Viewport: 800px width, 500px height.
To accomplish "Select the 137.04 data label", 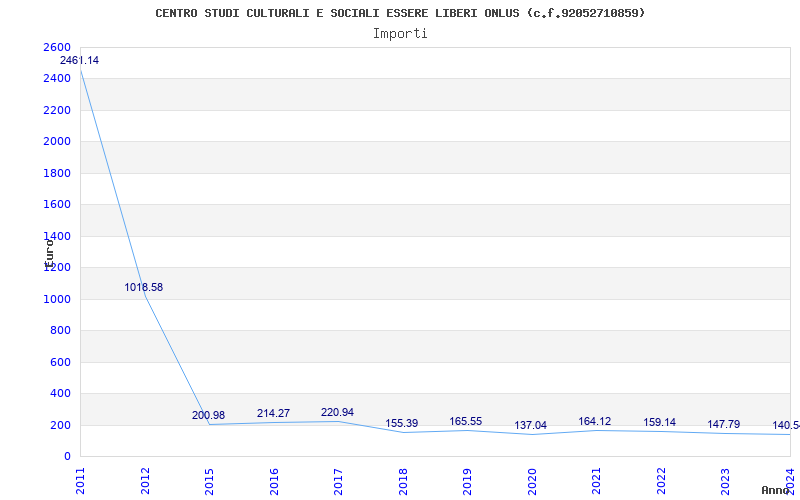I will 530,426.
